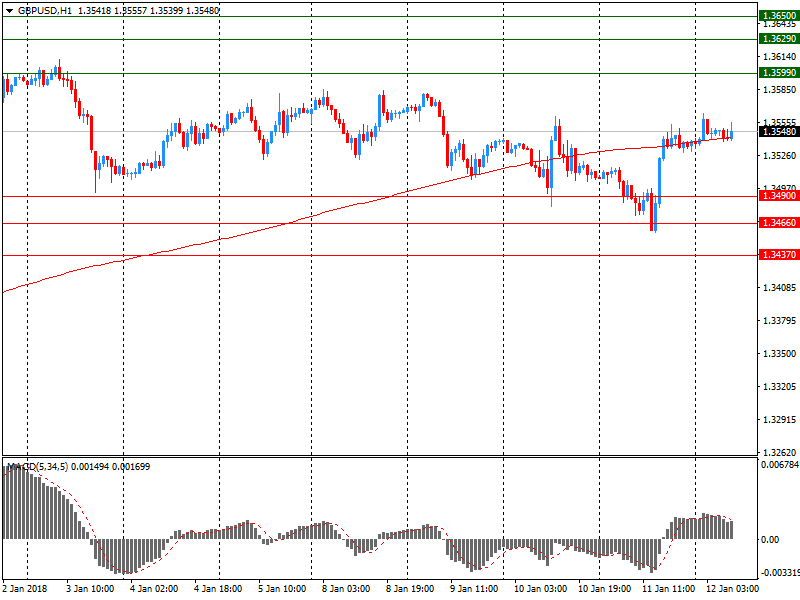Click the MACD zero level label 0.00

coord(770,540)
